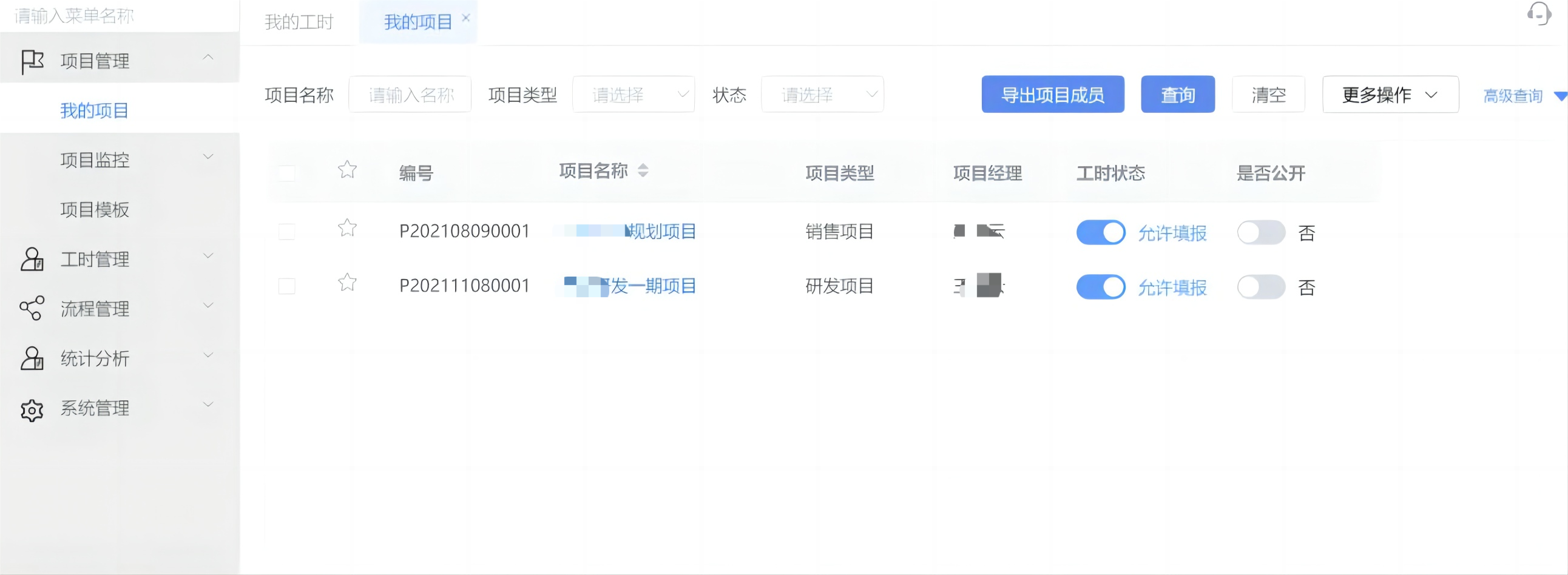Open the 状态 dropdown filter
Image resolution: width=1568 pixels, height=575 pixels.
(822, 95)
